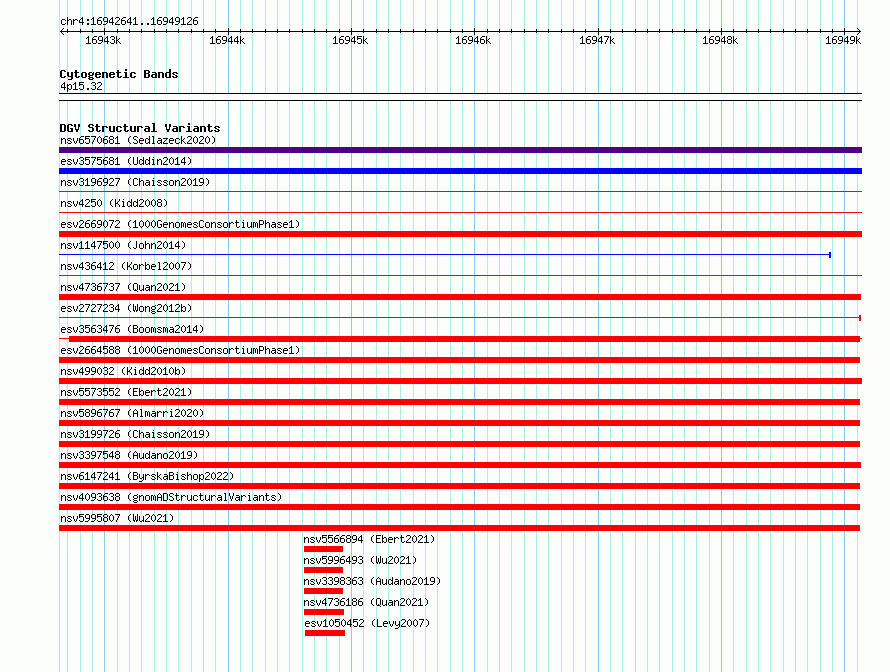Click the short red nsv5566894 variant bar
This screenshot has height=672, width=890.
pyautogui.click(x=324, y=549)
